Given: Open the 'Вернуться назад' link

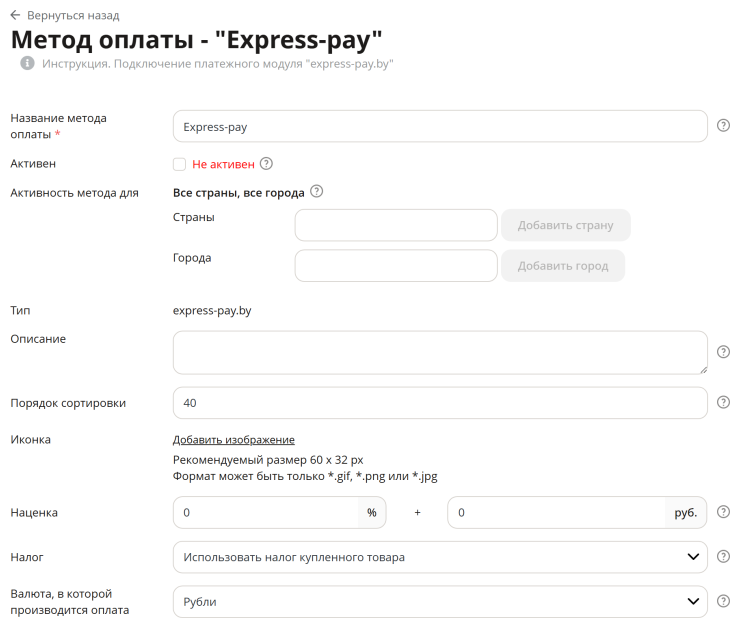Looking at the screenshot, I should (73, 16).
